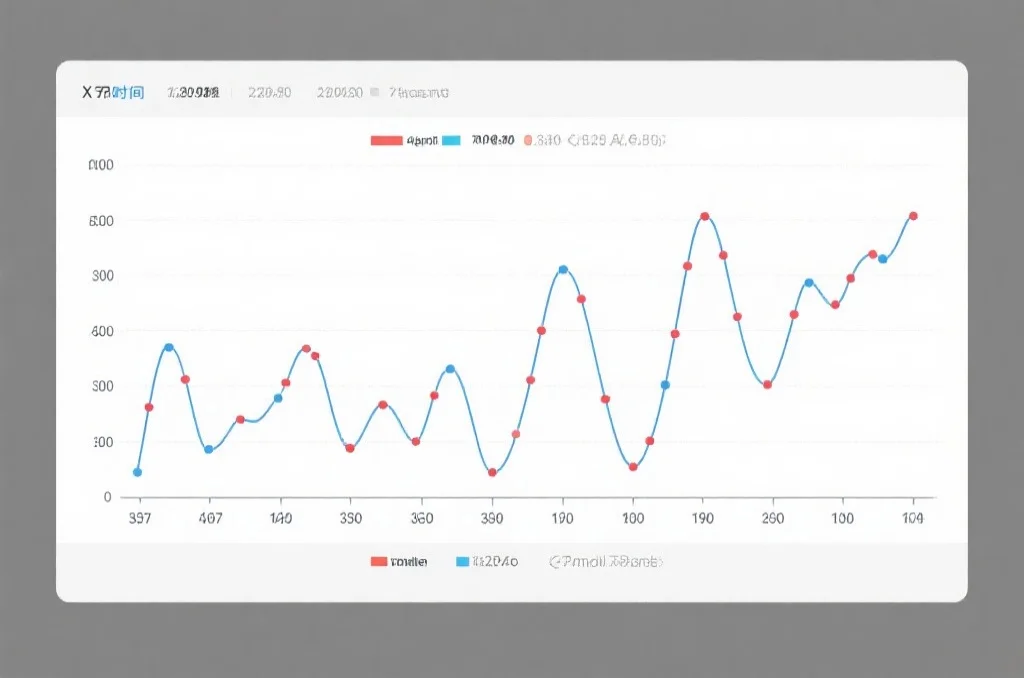Click the red swatch in the bottom legend

click(379, 562)
